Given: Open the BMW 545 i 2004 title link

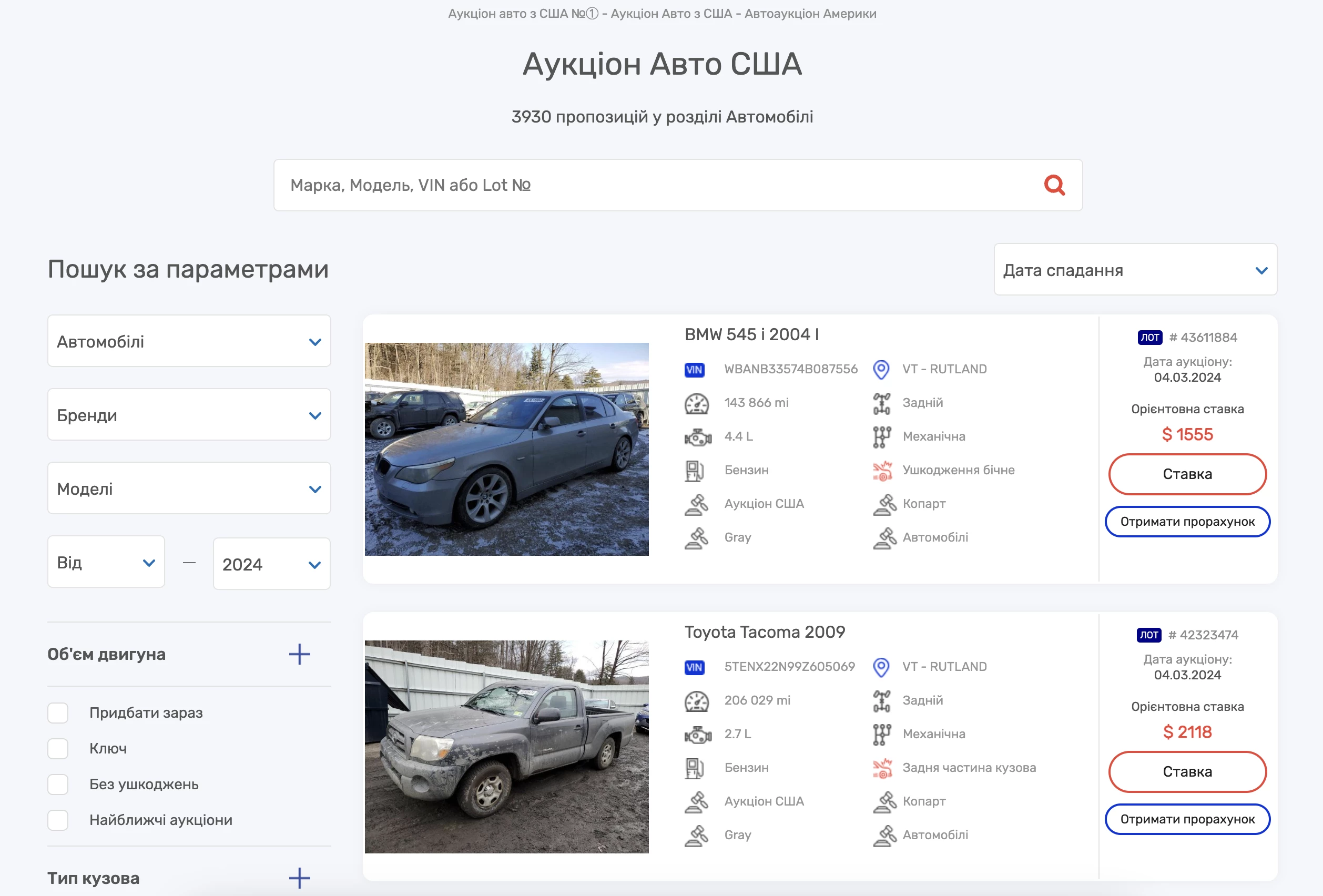Looking at the screenshot, I should tap(751, 334).
